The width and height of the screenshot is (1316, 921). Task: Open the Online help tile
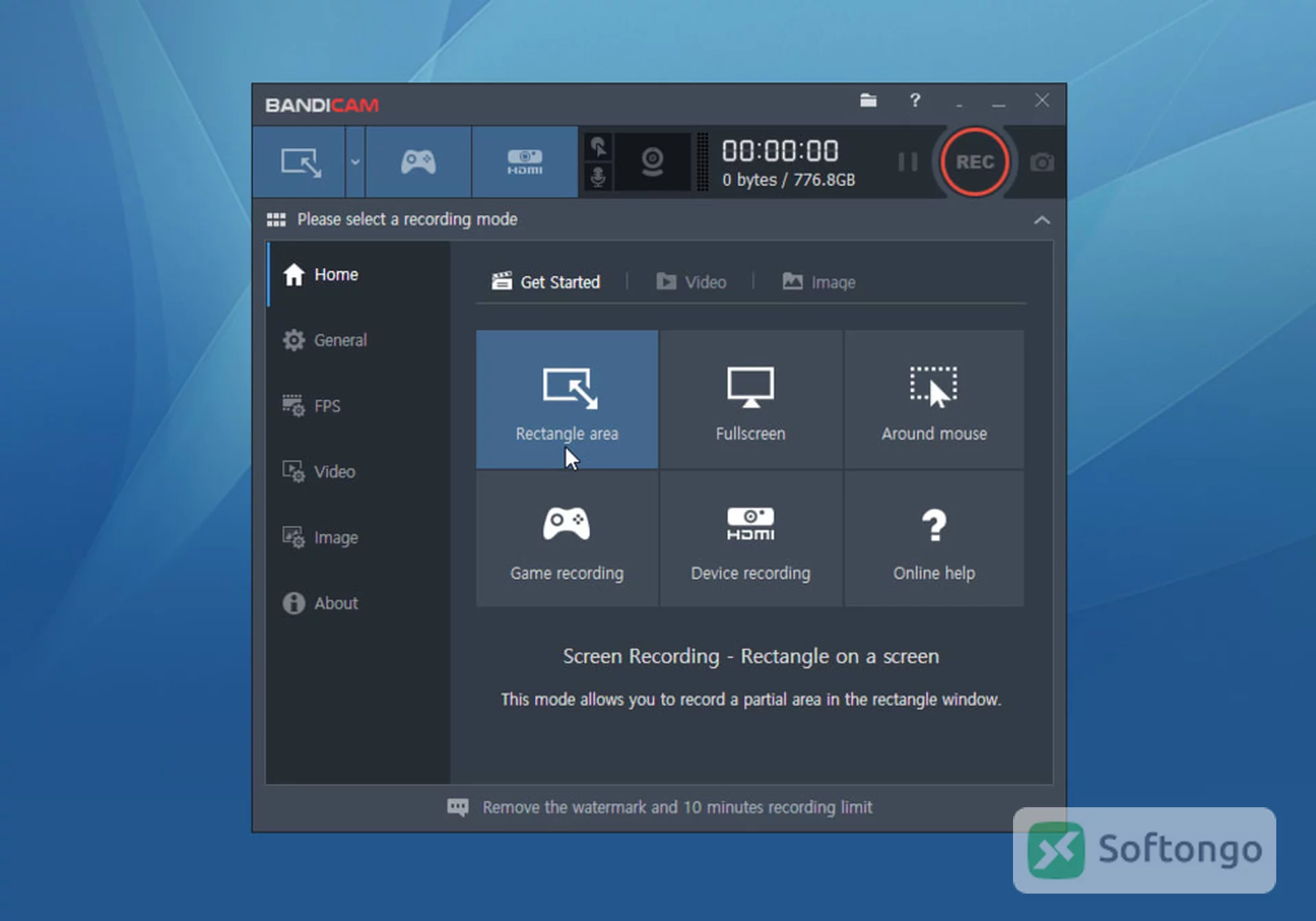(934, 539)
